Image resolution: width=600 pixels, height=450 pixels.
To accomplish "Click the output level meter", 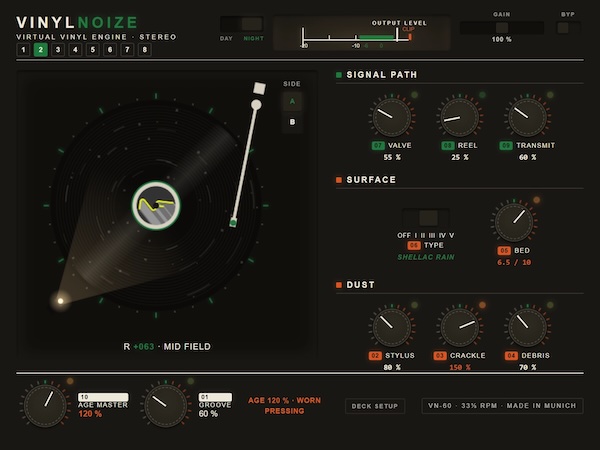I will click(361, 33).
